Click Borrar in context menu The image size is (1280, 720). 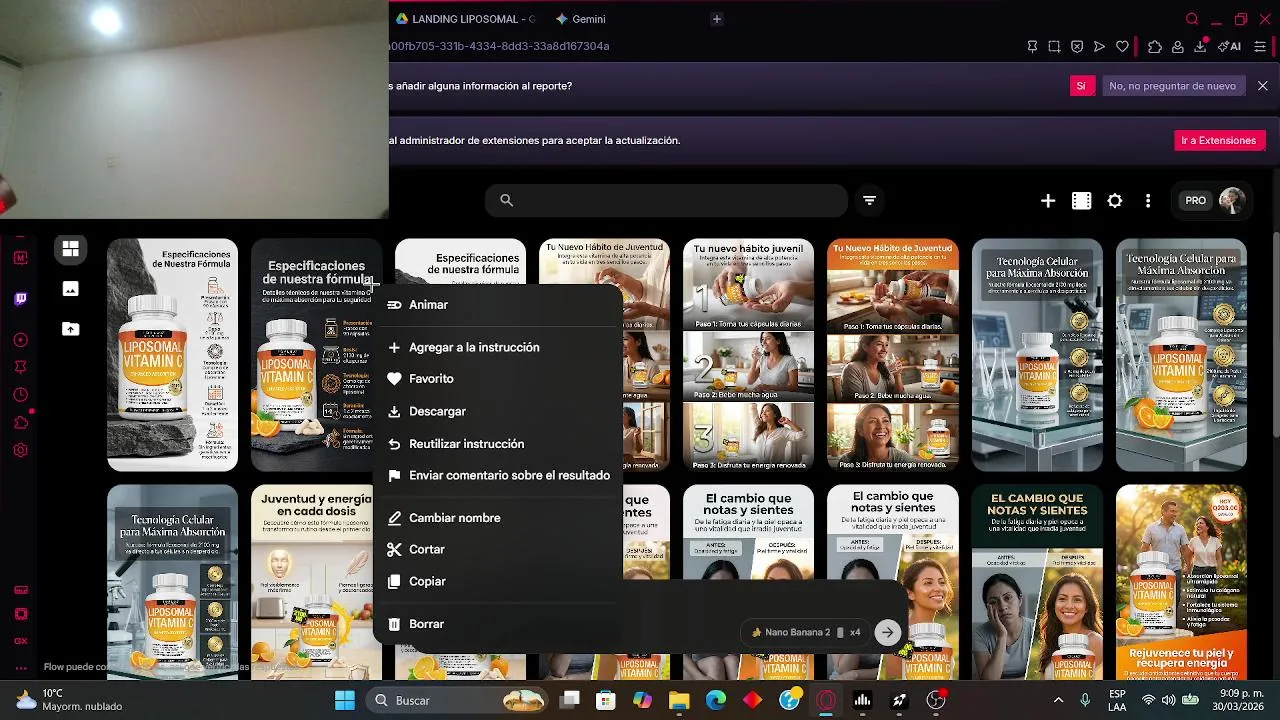pos(497,624)
